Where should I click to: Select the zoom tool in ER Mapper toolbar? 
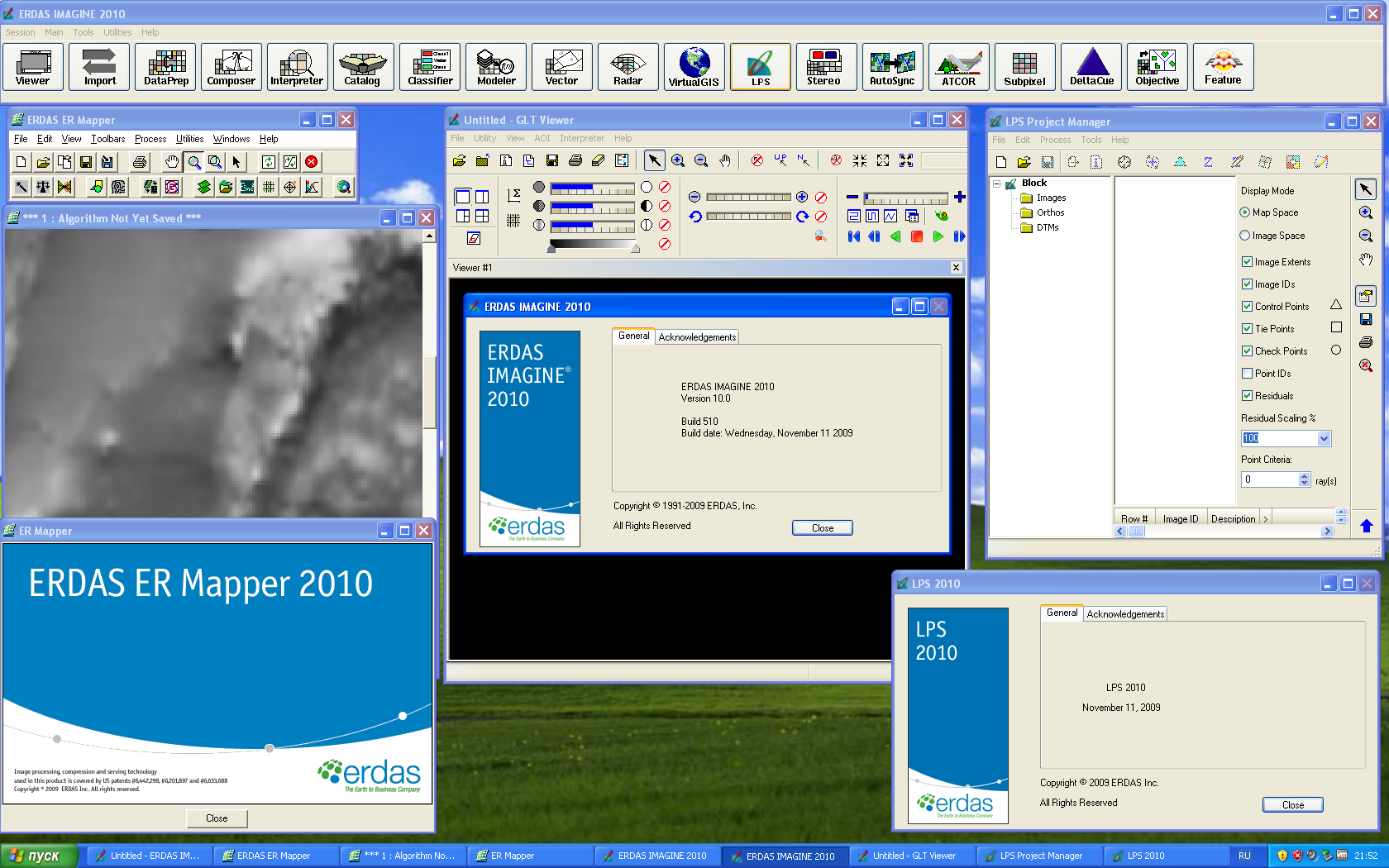click(193, 162)
